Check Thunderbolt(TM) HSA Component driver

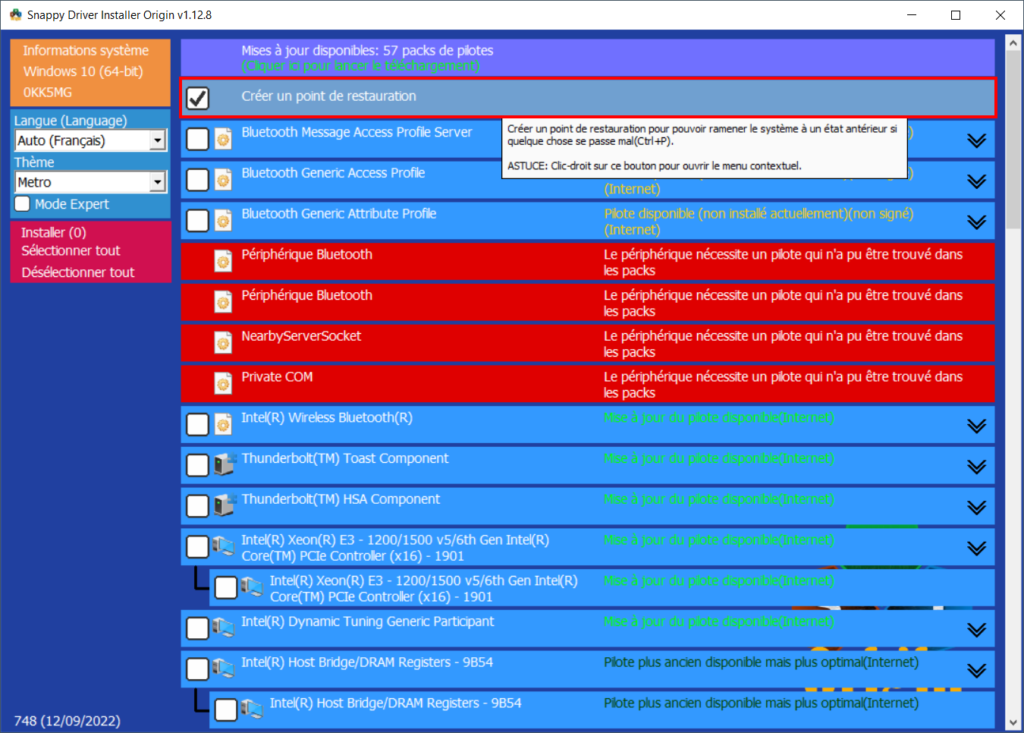pyautogui.click(x=197, y=506)
